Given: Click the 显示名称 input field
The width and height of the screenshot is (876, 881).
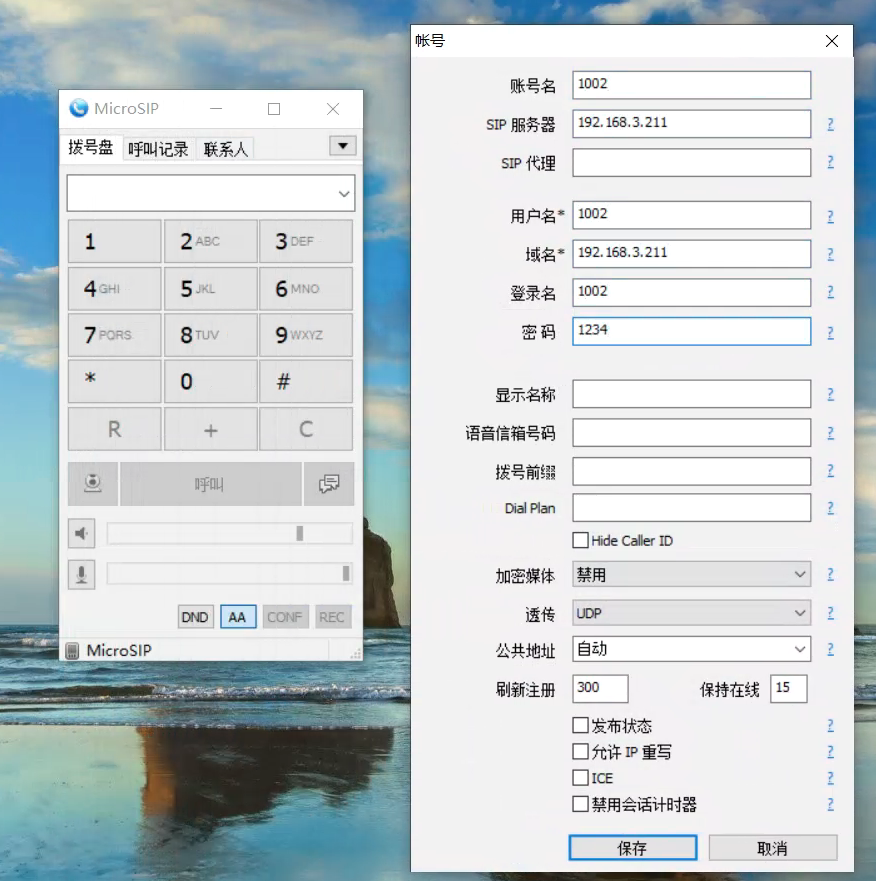Looking at the screenshot, I should point(691,395).
